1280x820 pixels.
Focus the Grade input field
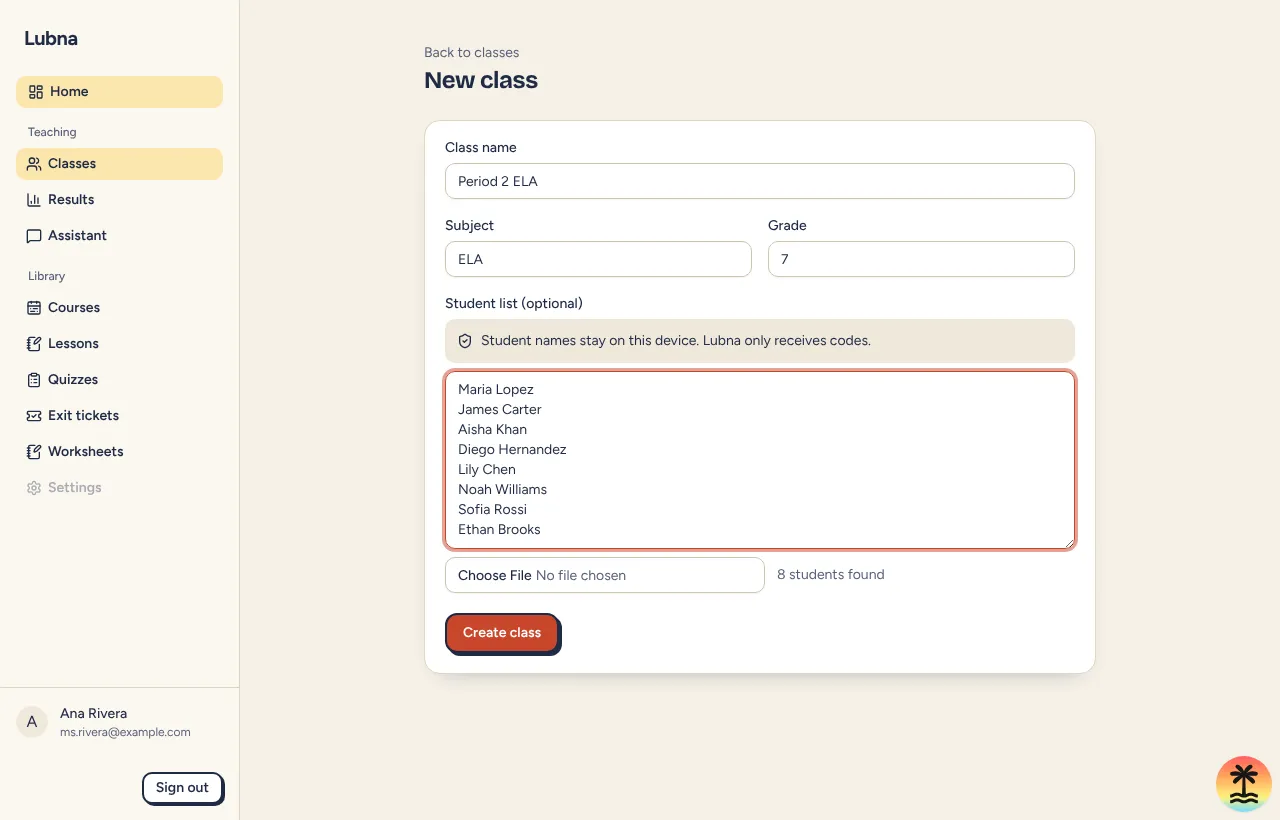tap(921, 259)
